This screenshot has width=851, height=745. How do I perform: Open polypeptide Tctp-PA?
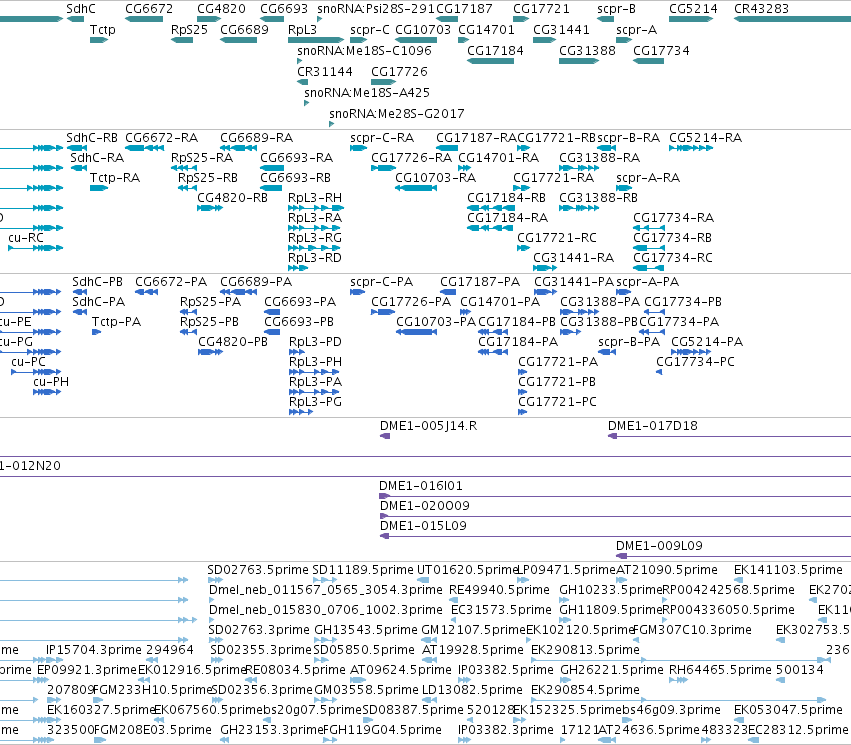click(x=116, y=322)
